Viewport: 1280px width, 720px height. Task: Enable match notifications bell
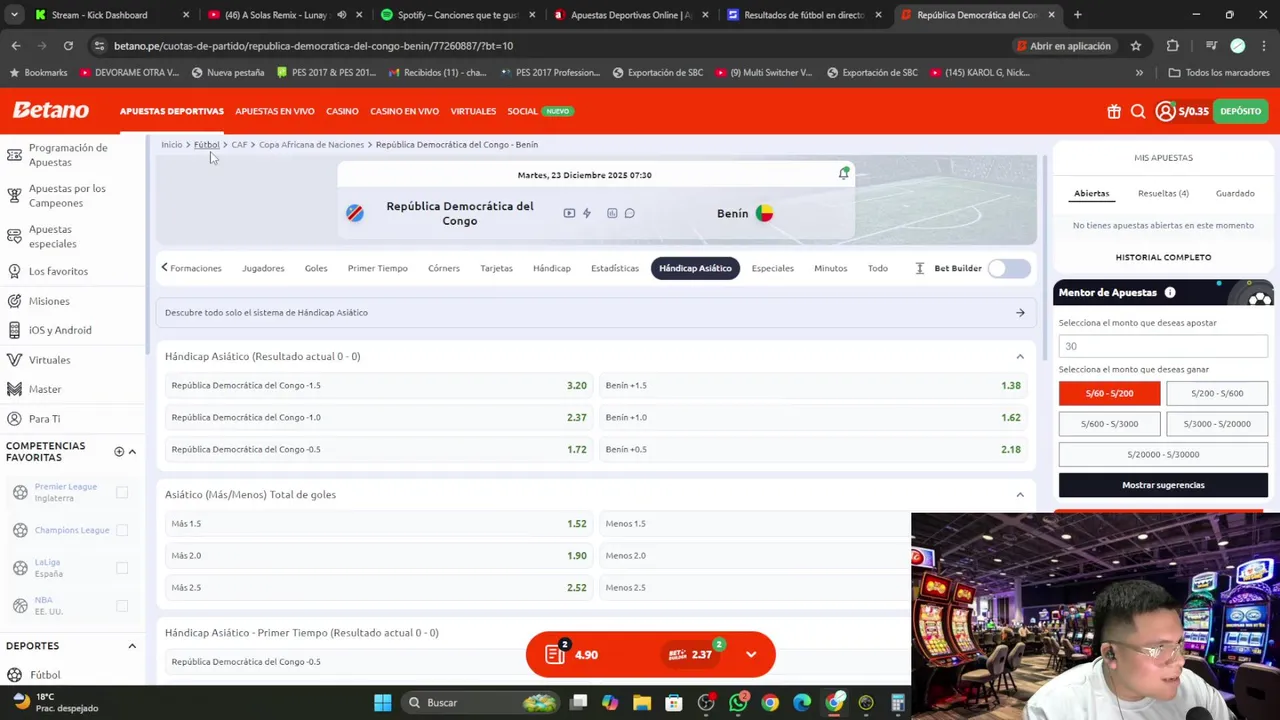[844, 174]
